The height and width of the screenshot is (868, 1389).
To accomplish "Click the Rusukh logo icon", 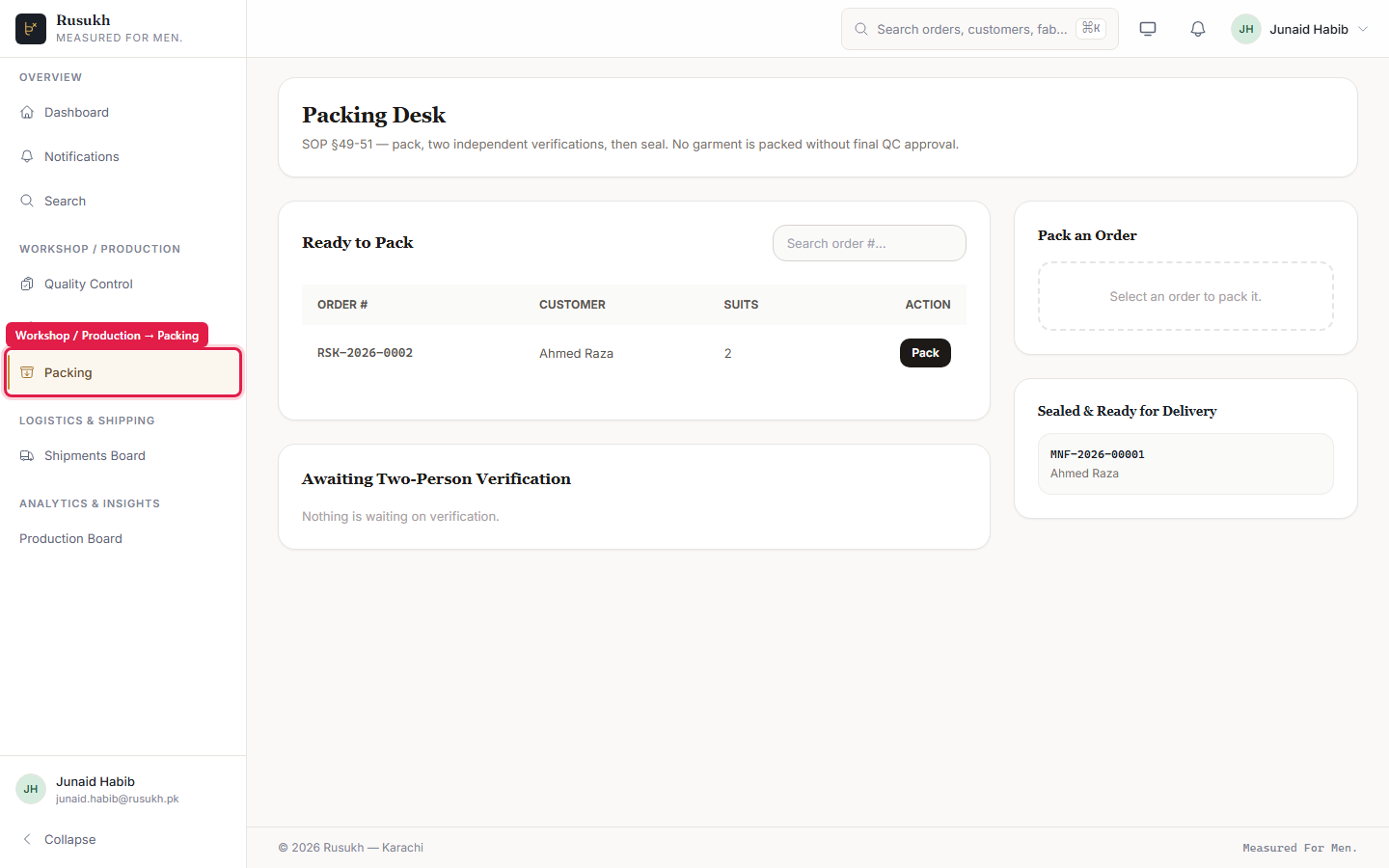I will click(x=31, y=29).
